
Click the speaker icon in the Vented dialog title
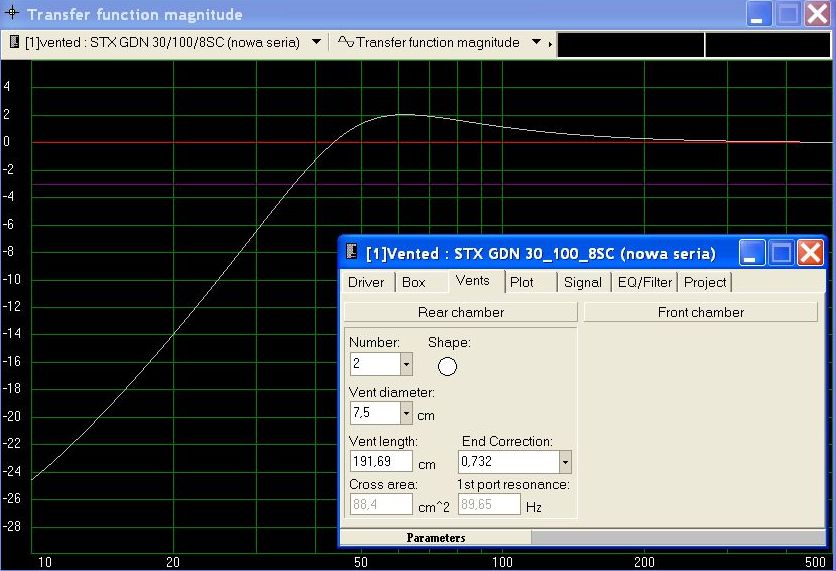pyautogui.click(x=352, y=252)
